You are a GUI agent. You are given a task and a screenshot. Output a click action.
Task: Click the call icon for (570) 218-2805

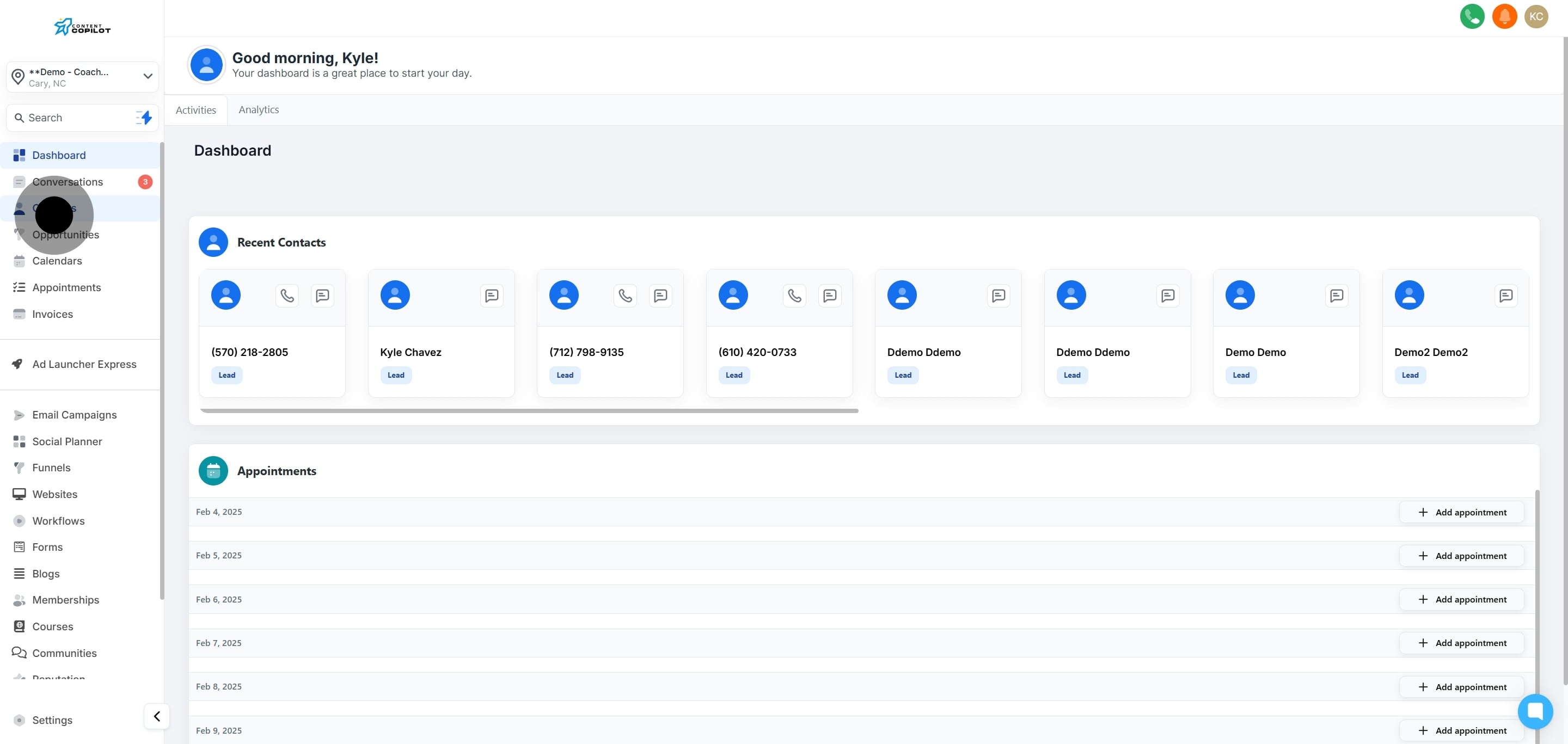pos(287,296)
